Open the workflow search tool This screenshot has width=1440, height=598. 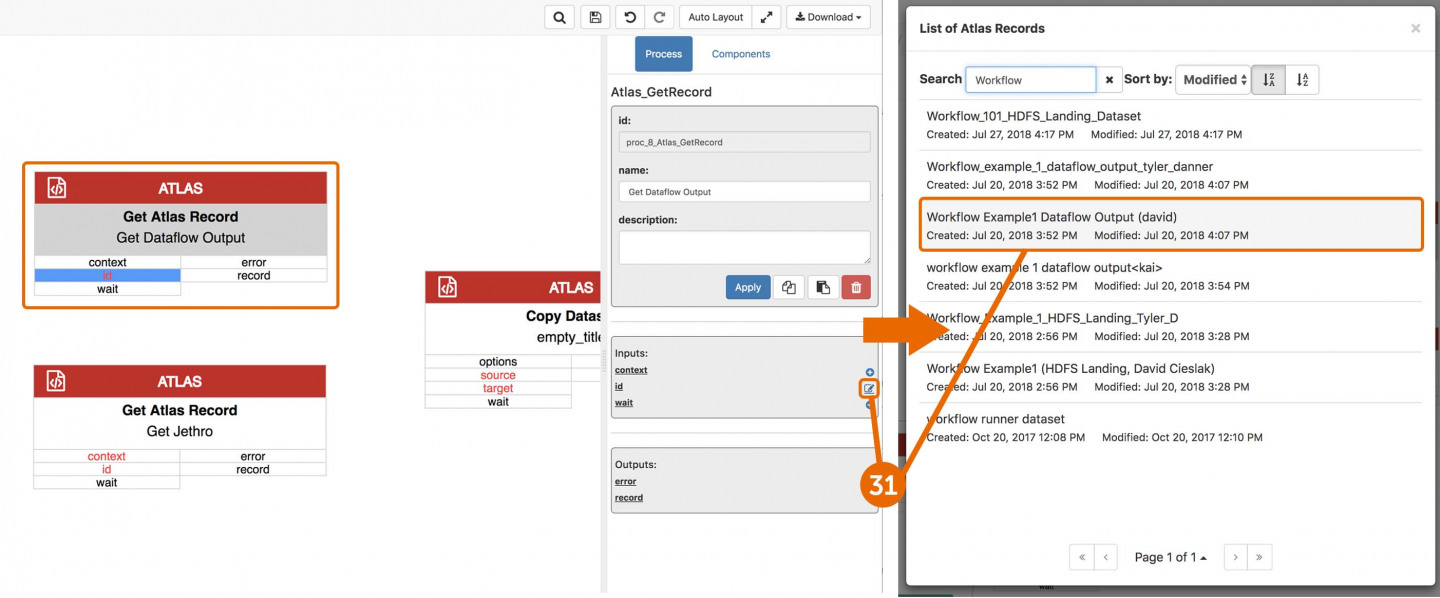coord(559,17)
